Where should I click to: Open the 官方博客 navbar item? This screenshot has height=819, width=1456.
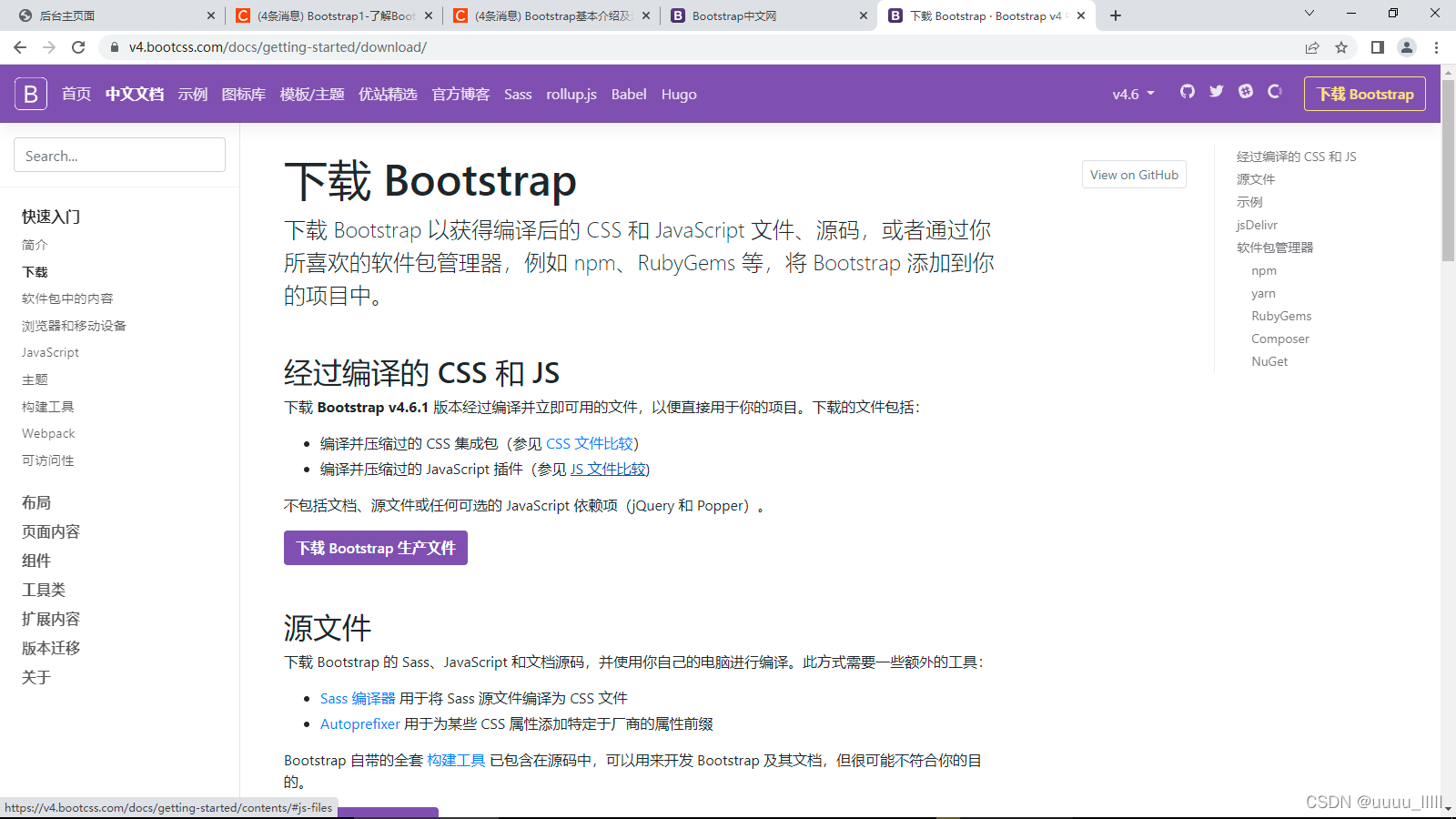[x=460, y=94]
